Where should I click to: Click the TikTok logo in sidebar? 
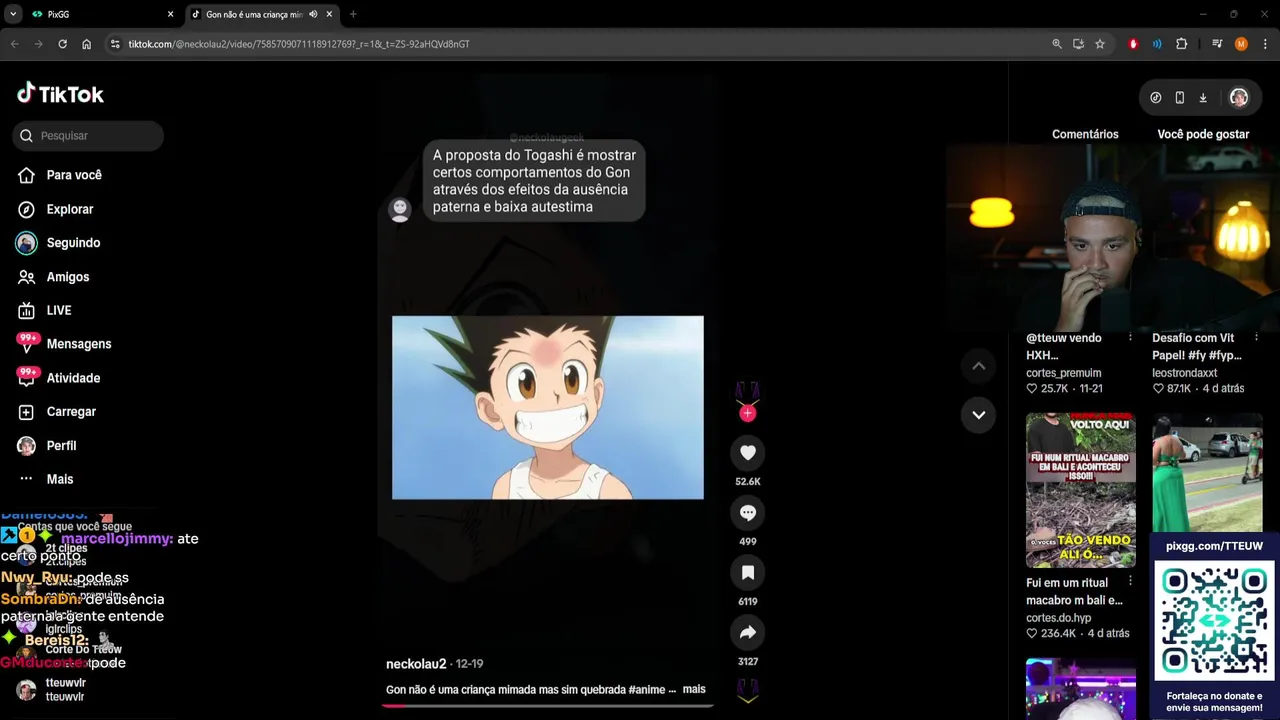[60, 94]
